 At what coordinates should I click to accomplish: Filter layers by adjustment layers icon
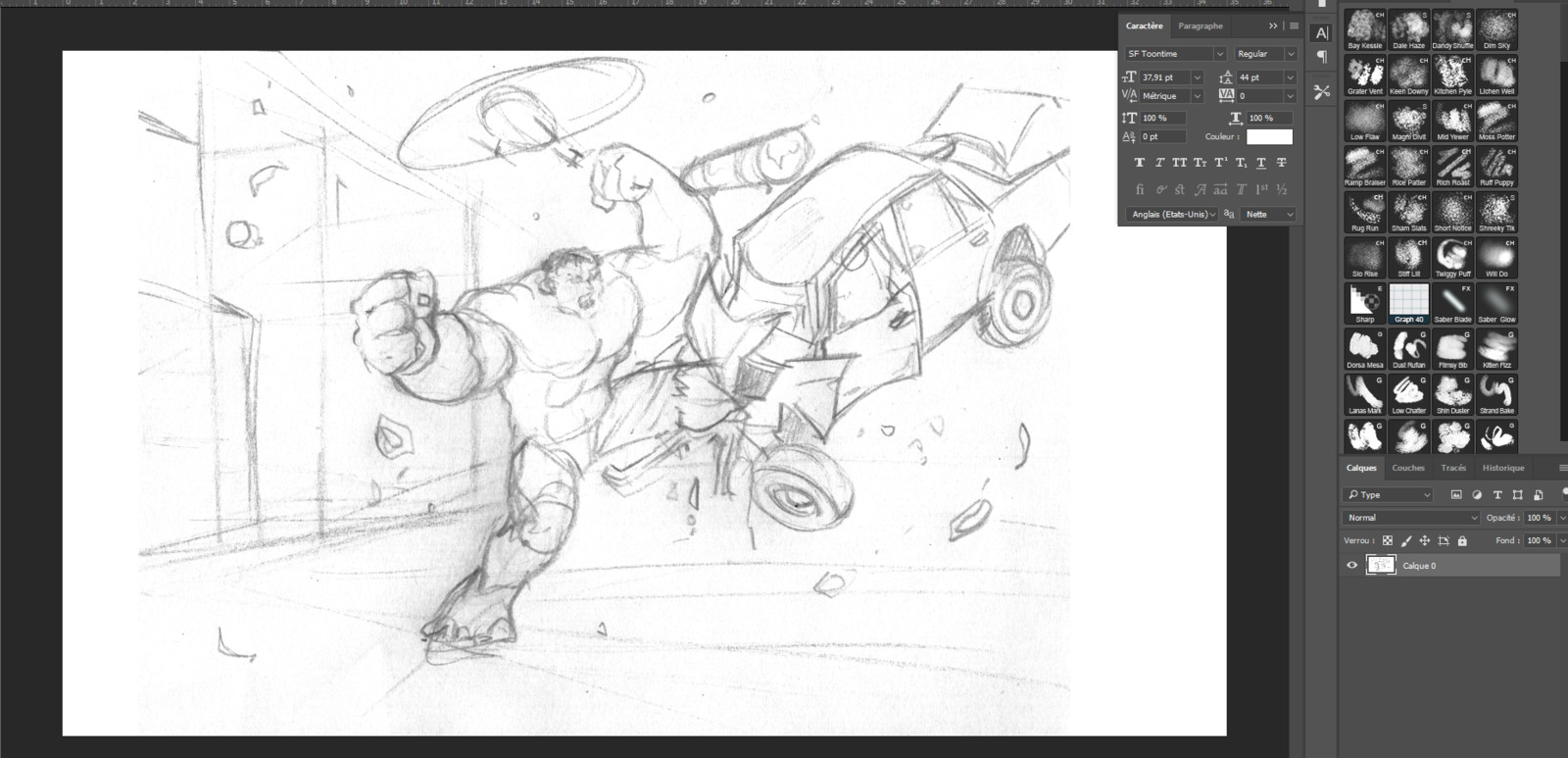click(1477, 494)
